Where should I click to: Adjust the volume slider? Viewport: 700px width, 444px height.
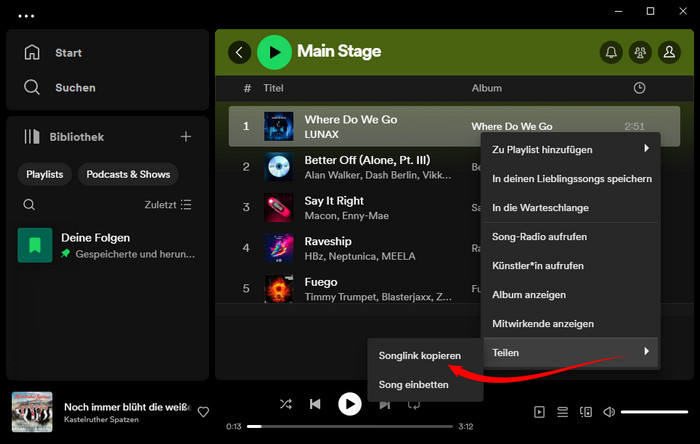tap(654, 412)
